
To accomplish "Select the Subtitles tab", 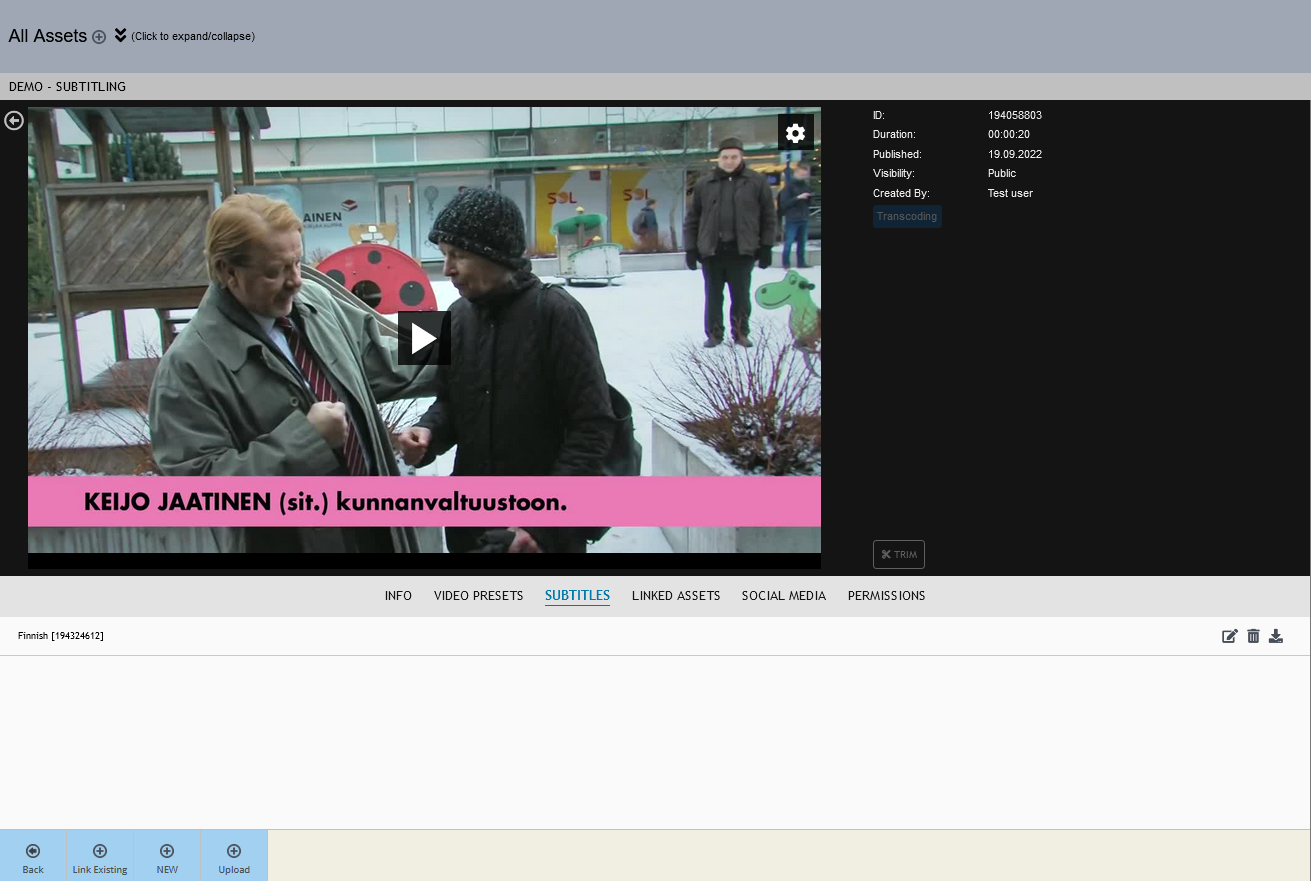I will (x=577, y=596).
